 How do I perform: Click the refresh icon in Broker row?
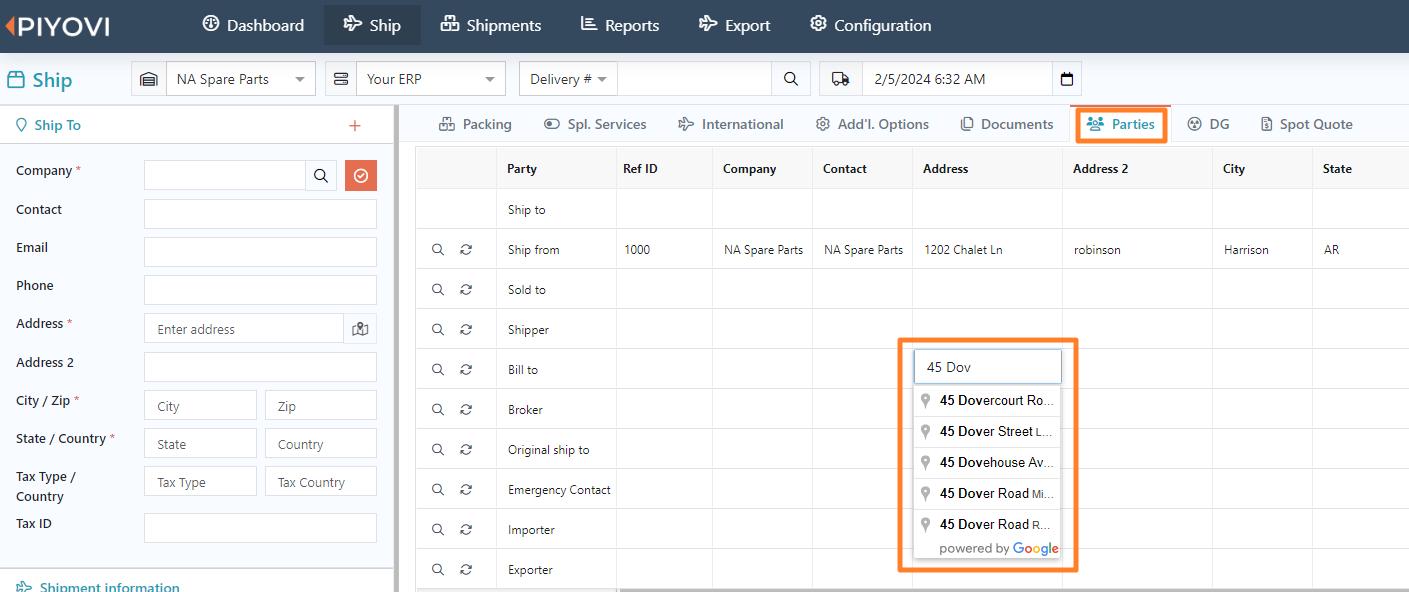pyautogui.click(x=466, y=409)
